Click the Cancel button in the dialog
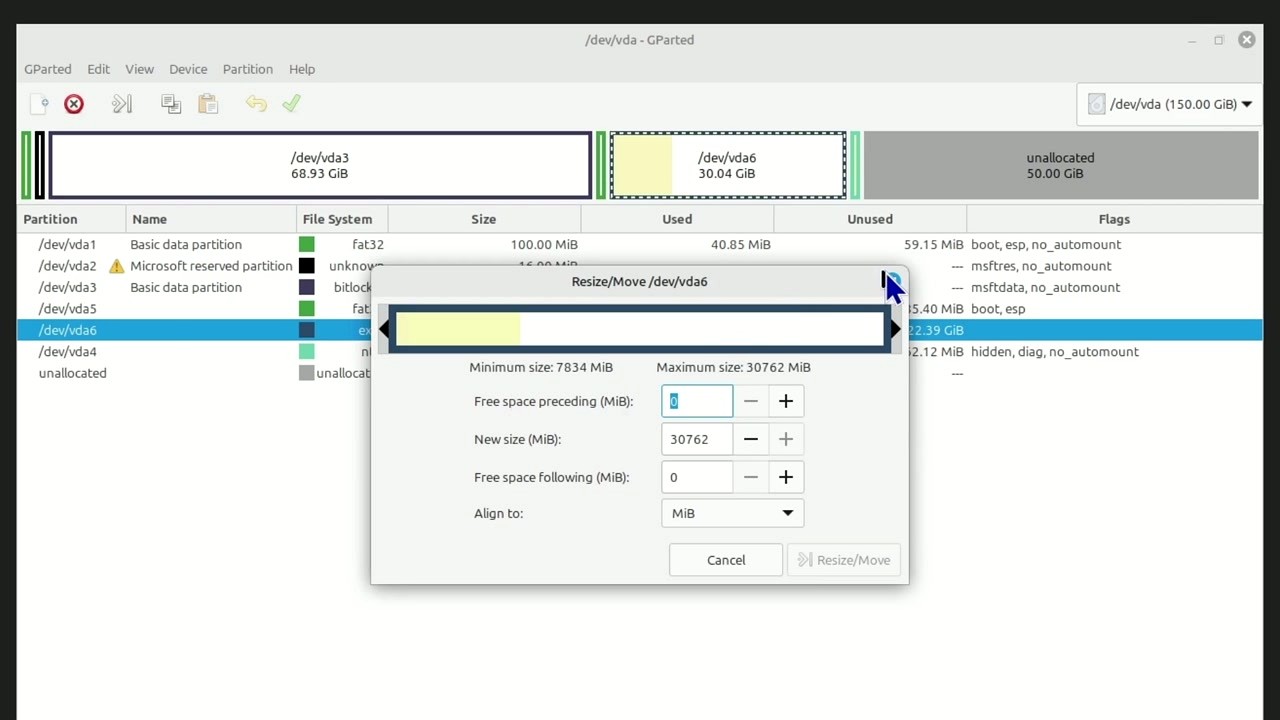Viewport: 1280px width, 720px height. (725, 559)
